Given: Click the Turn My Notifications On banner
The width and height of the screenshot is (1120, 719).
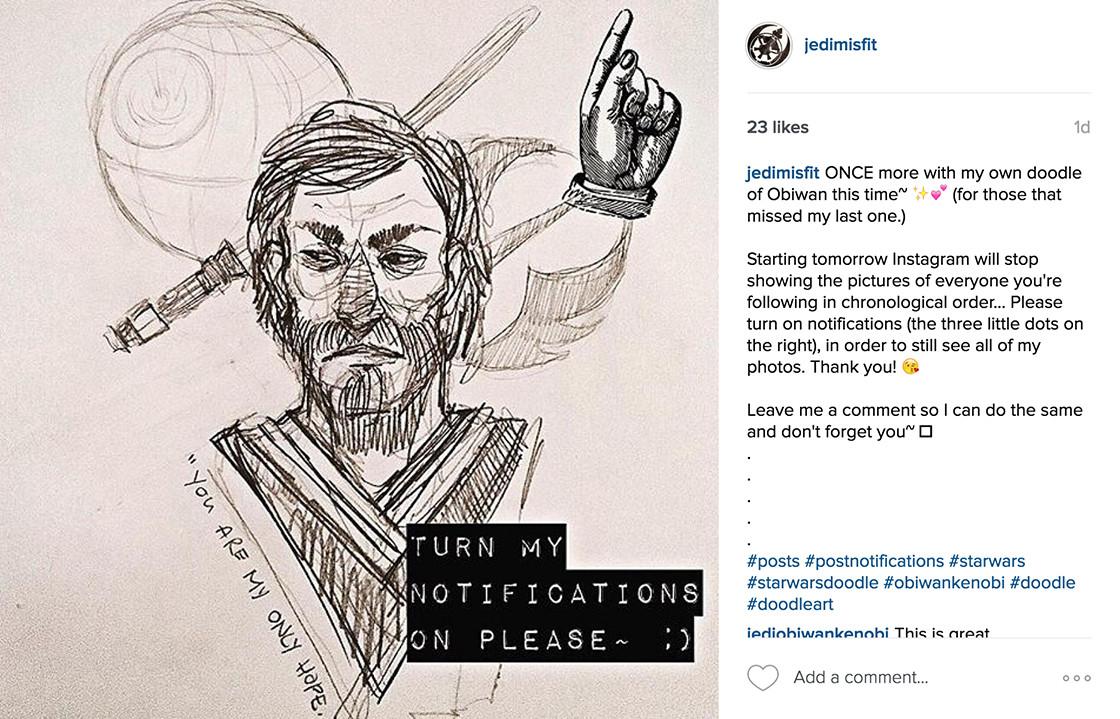Looking at the screenshot, I should pyautogui.click(x=554, y=593).
